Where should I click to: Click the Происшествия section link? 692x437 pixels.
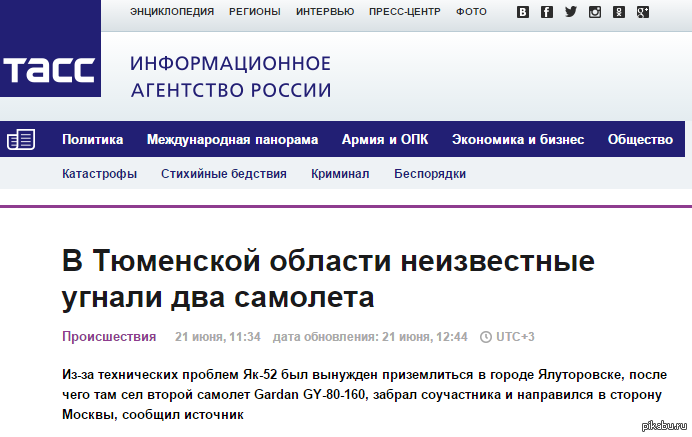coord(109,337)
